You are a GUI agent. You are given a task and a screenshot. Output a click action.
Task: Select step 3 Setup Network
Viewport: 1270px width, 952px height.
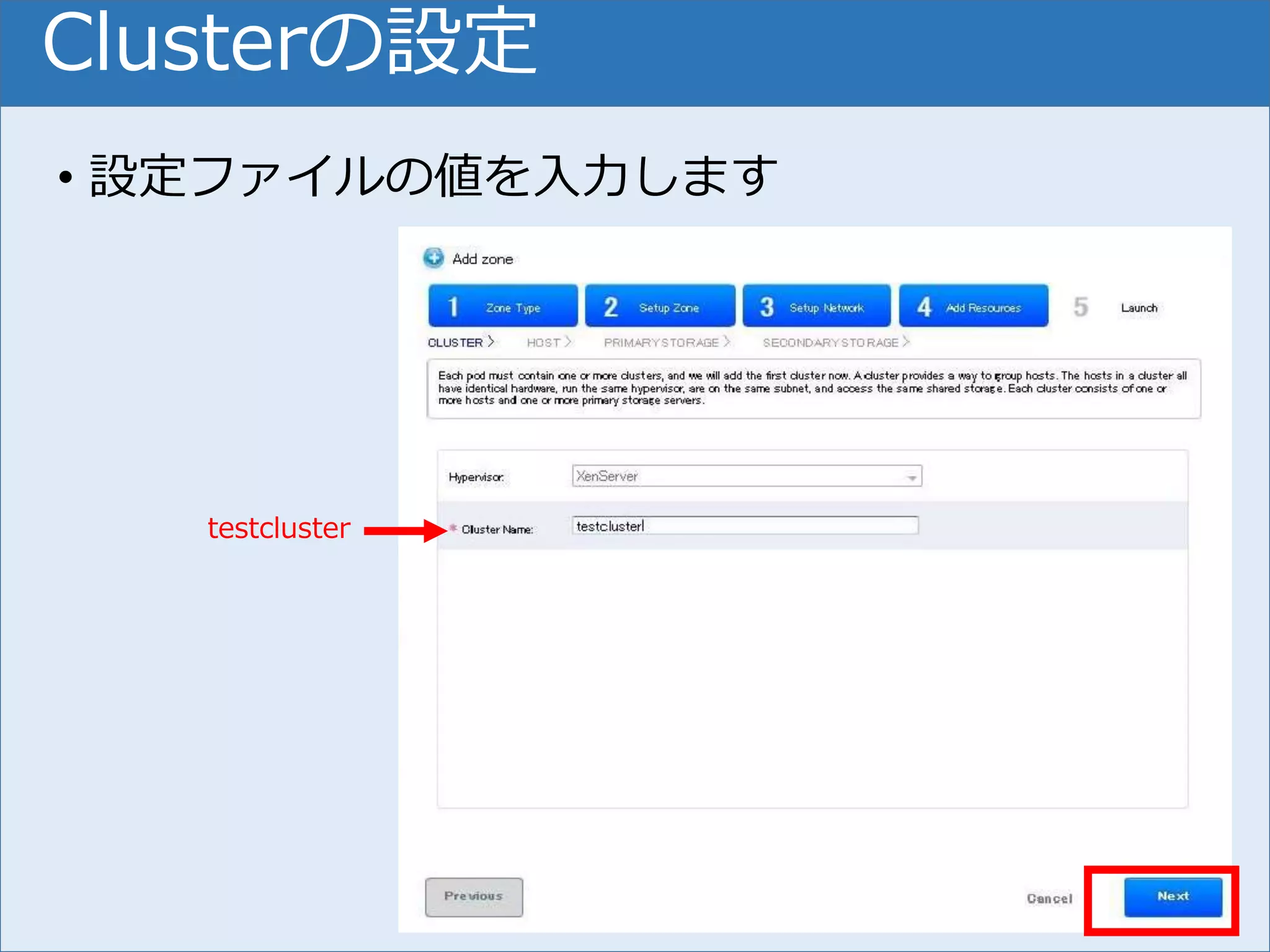pyautogui.click(x=817, y=306)
